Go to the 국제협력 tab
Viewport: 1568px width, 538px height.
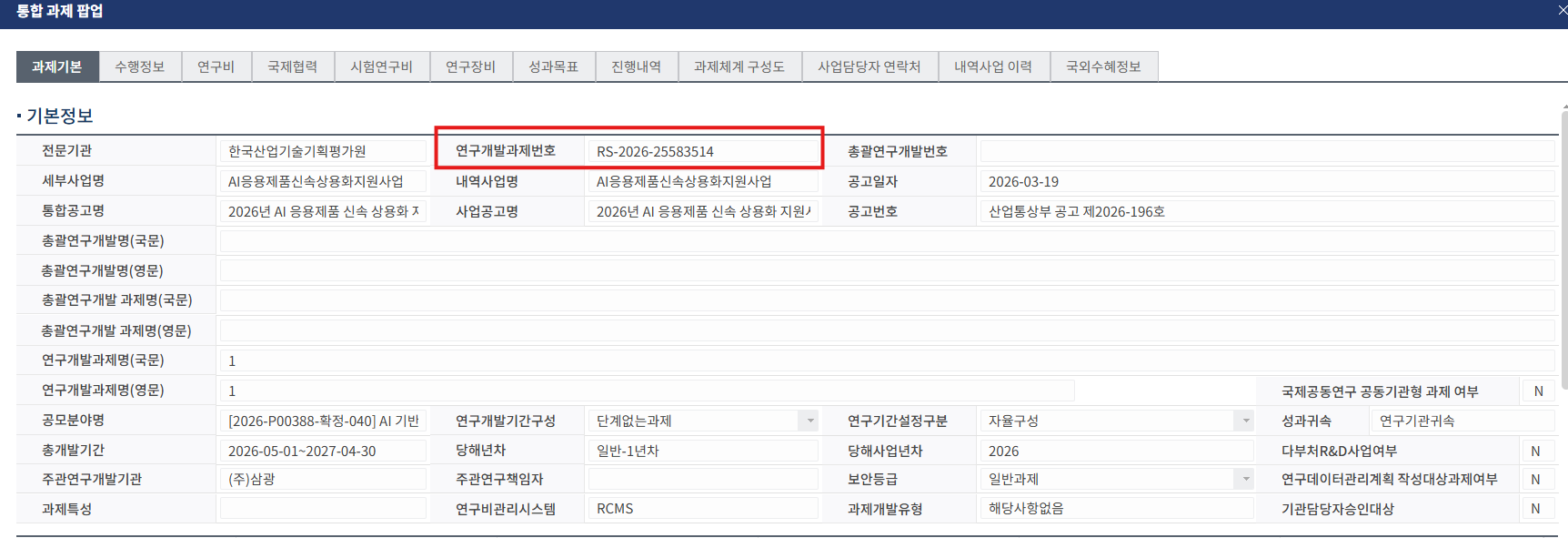tap(293, 66)
